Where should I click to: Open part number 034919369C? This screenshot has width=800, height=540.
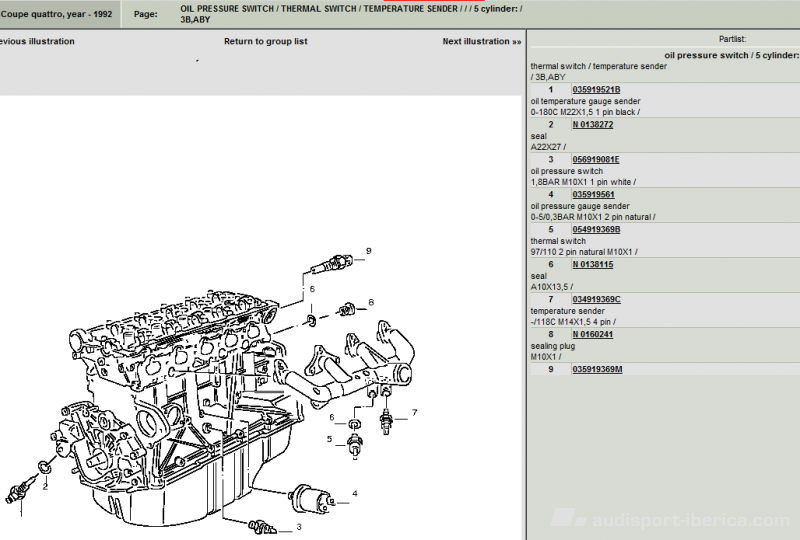596,299
